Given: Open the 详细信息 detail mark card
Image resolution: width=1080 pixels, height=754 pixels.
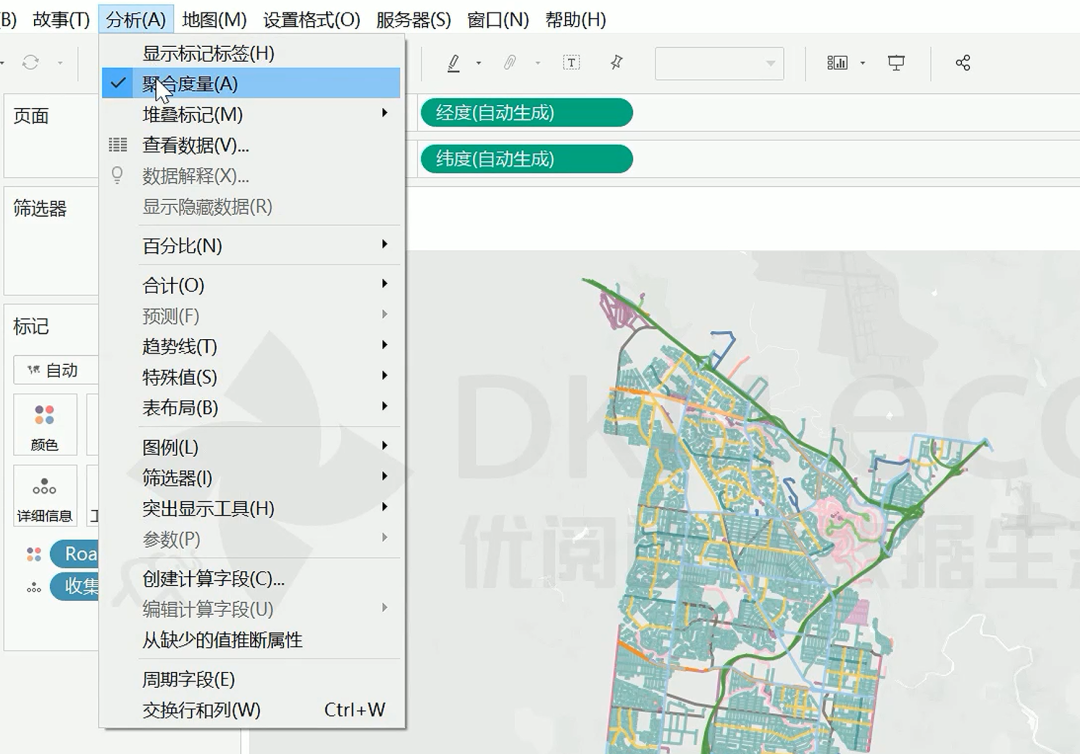Looking at the screenshot, I should [45, 498].
